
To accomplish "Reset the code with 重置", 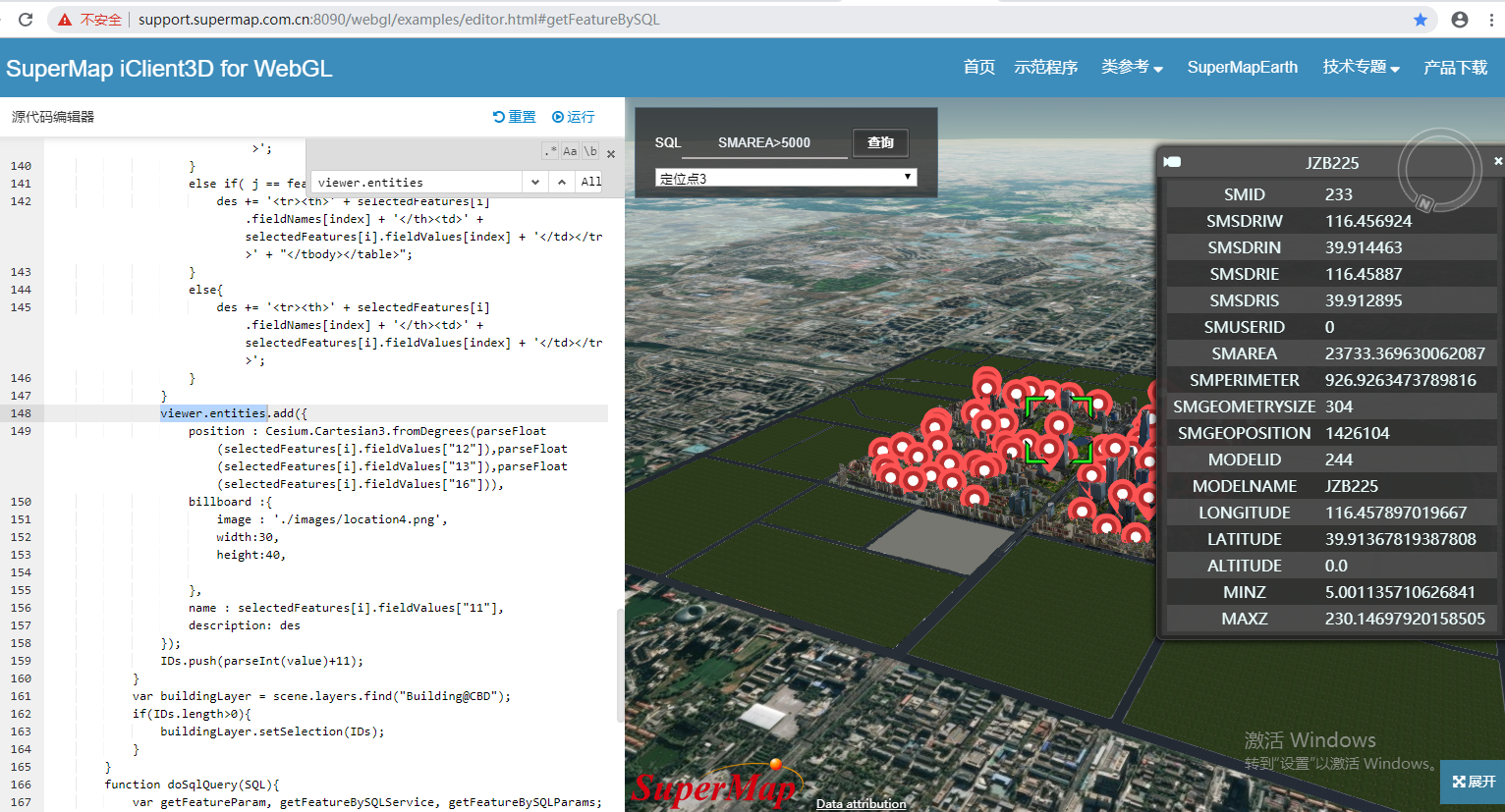I will coord(515,117).
